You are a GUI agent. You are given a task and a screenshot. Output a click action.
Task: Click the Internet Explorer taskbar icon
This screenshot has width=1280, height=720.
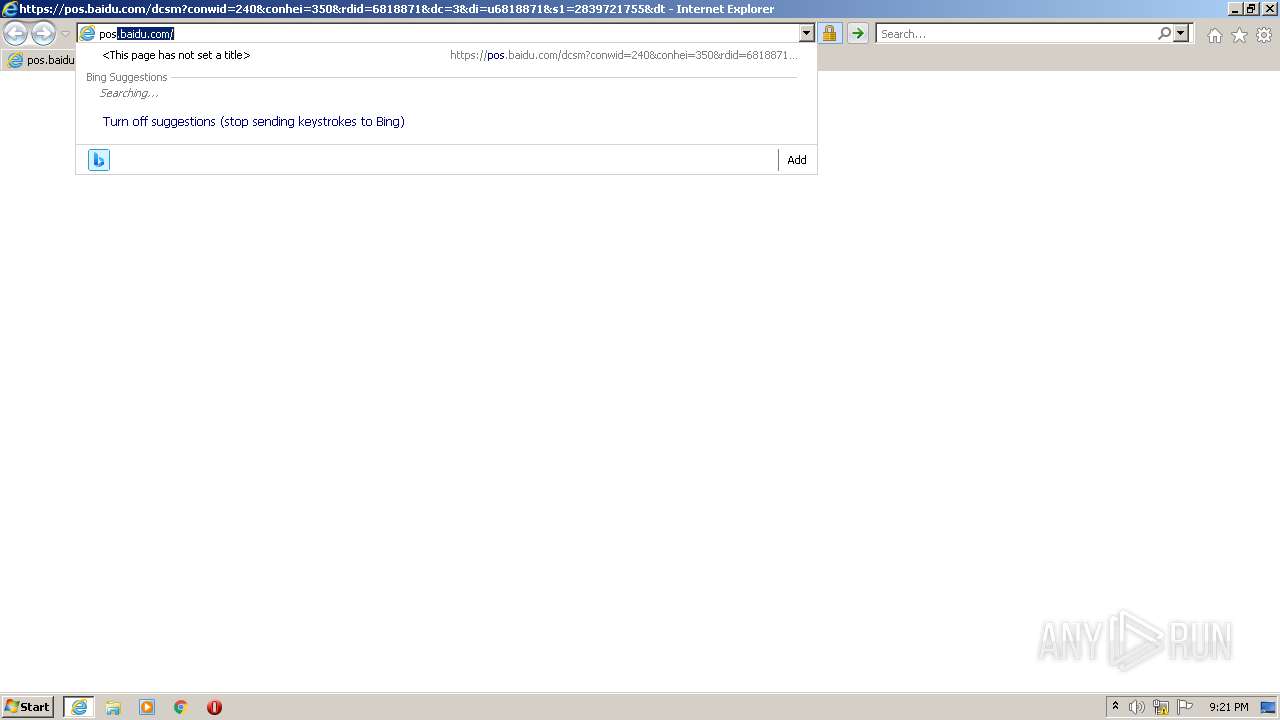click(x=79, y=707)
